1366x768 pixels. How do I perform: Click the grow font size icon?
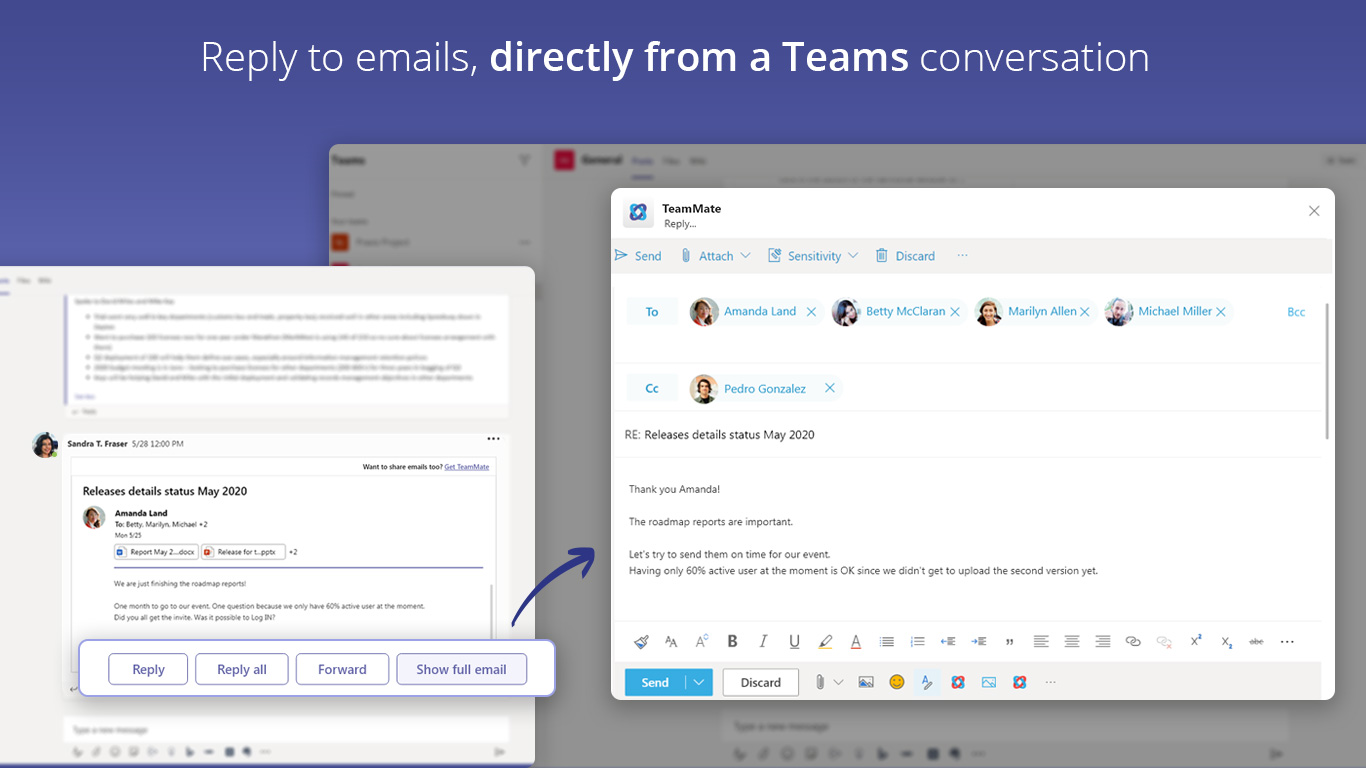pyautogui.click(x=702, y=641)
